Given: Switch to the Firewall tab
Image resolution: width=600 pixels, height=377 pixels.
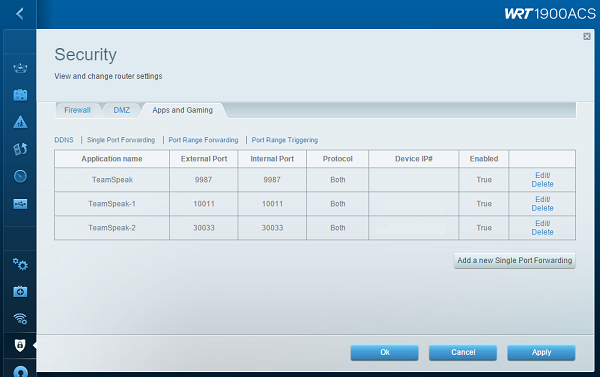Looking at the screenshot, I should coord(77,110).
